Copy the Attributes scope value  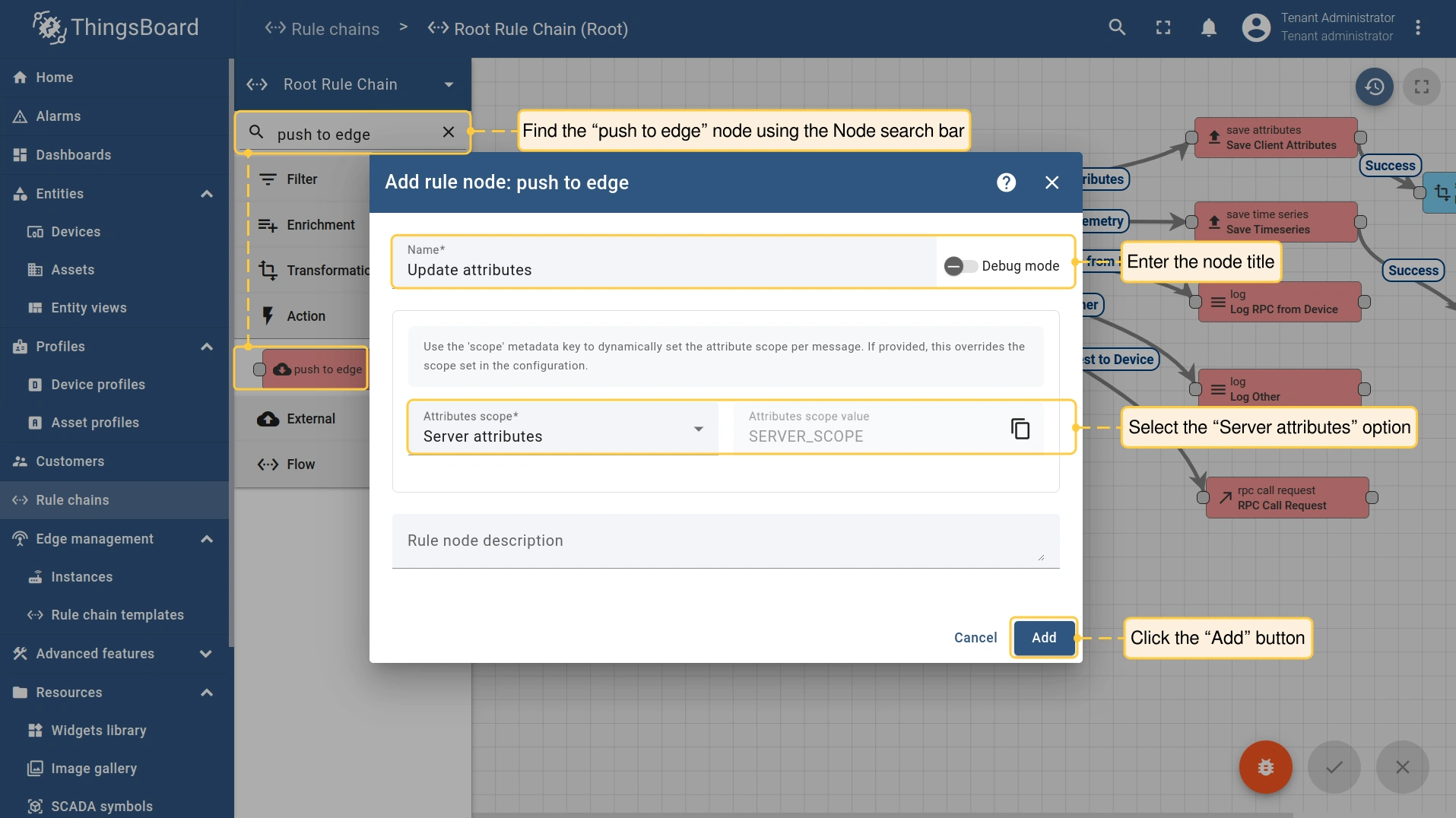pyautogui.click(x=1020, y=429)
